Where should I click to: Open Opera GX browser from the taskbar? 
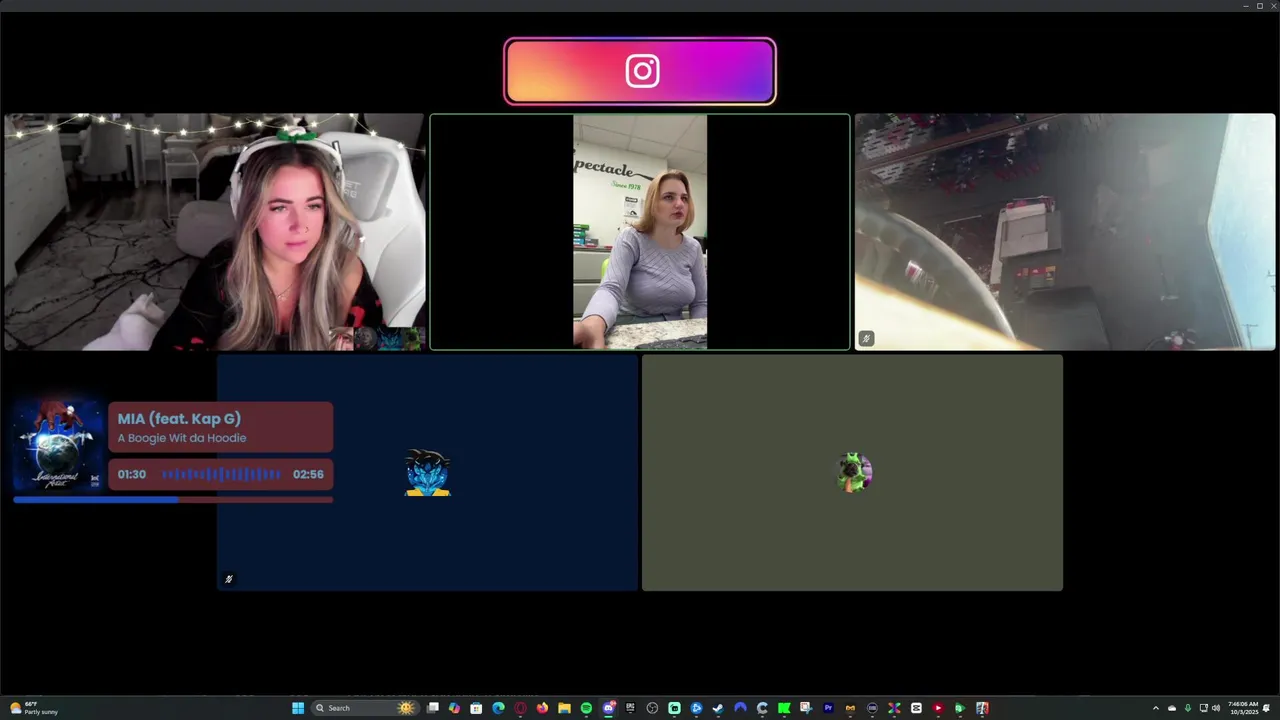coord(520,708)
